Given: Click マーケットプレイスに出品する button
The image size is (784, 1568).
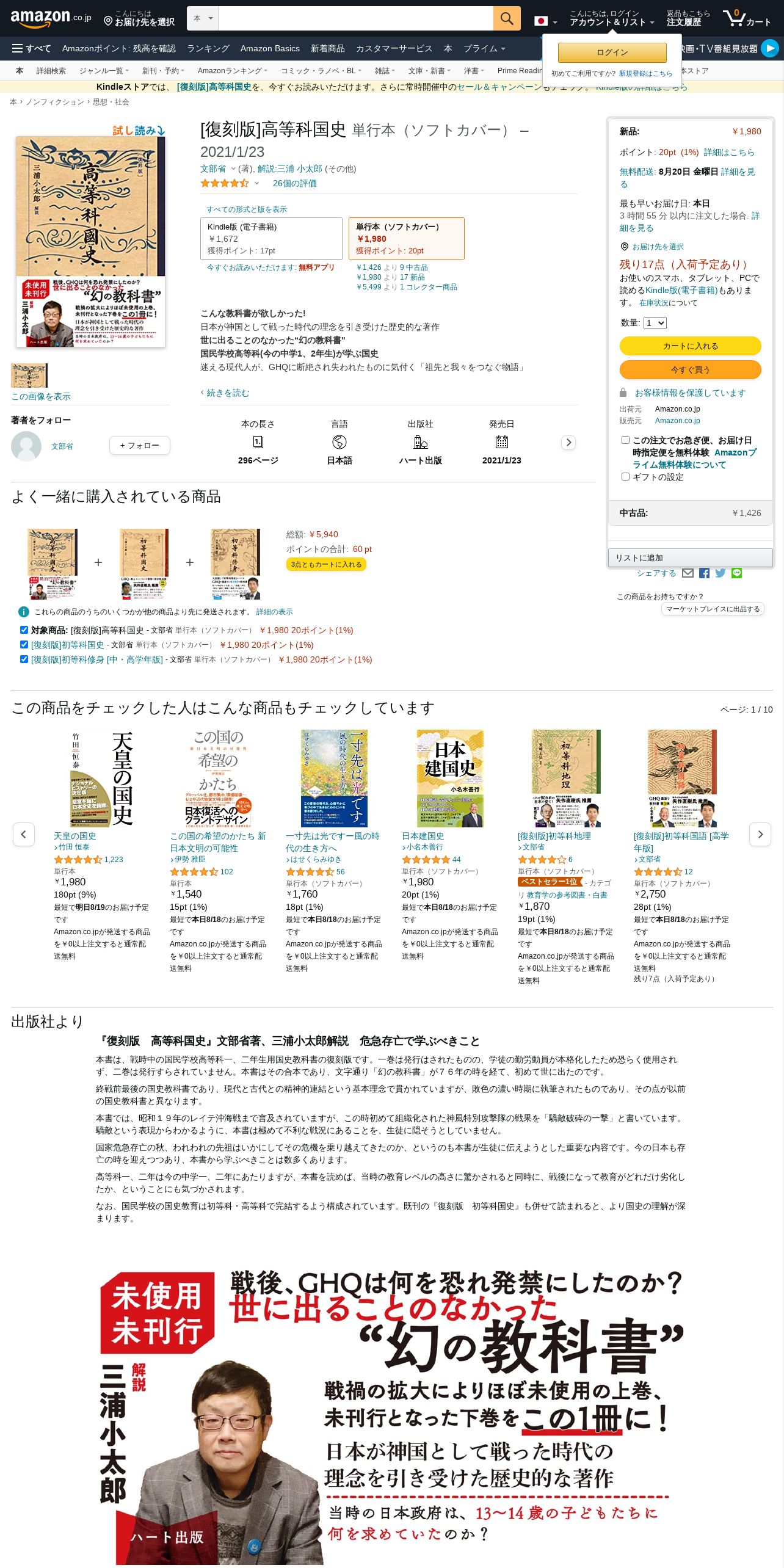Looking at the screenshot, I should (713, 609).
